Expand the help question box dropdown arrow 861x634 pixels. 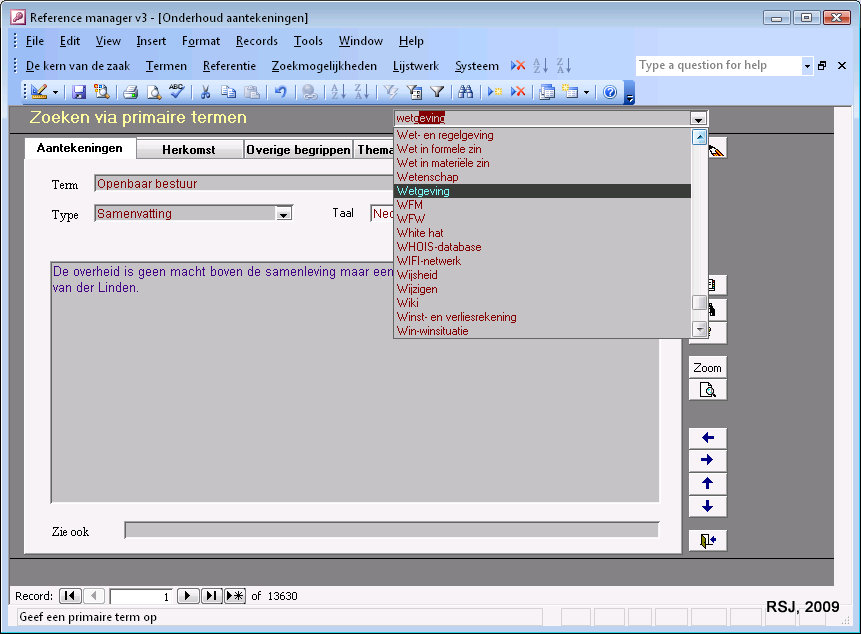[x=807, y=66]
